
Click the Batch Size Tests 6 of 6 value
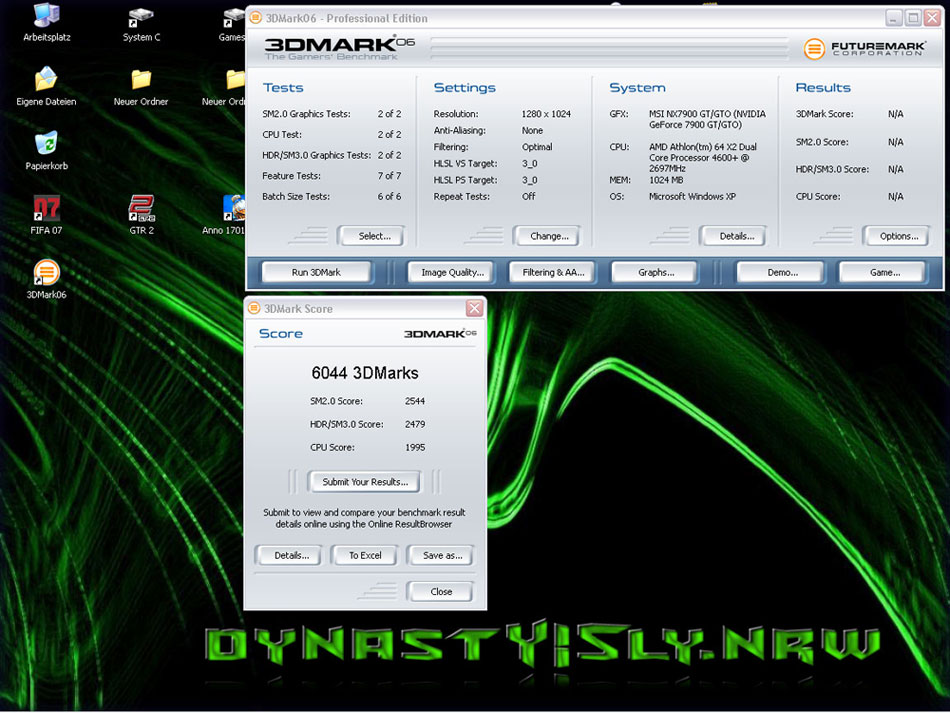(x=389, y=196)
